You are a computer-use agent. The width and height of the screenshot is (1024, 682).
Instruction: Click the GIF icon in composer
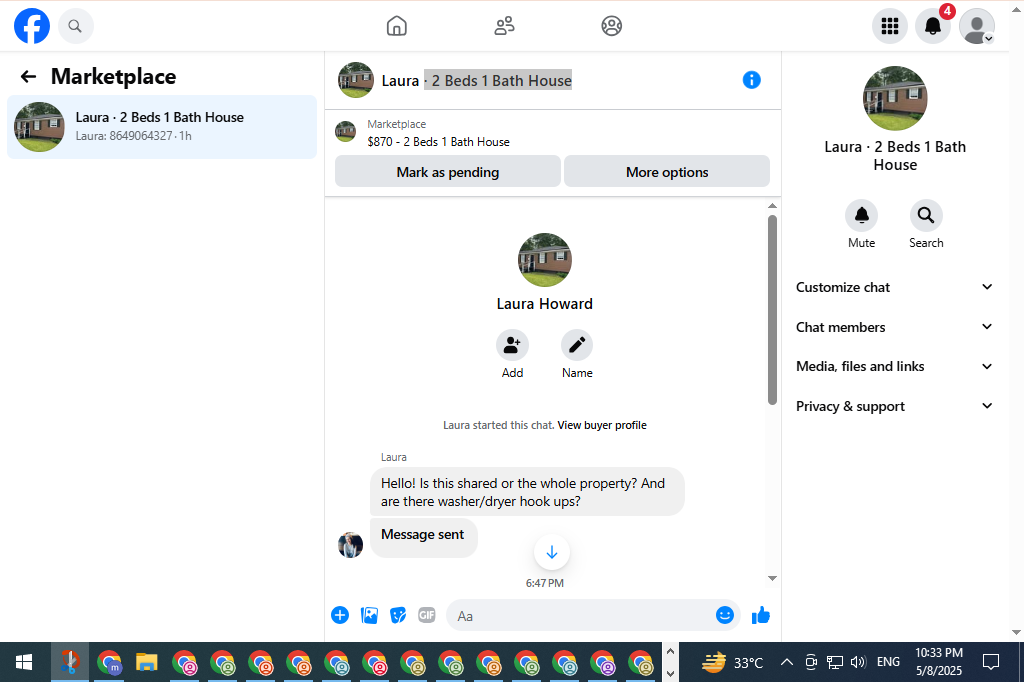[426, 615]
